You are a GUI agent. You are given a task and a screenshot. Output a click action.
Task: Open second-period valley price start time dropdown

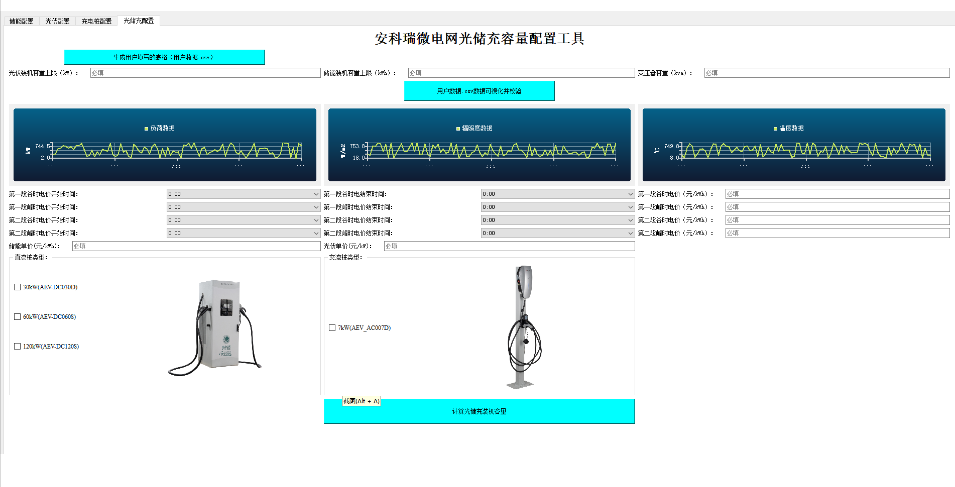tap(244, 220)
